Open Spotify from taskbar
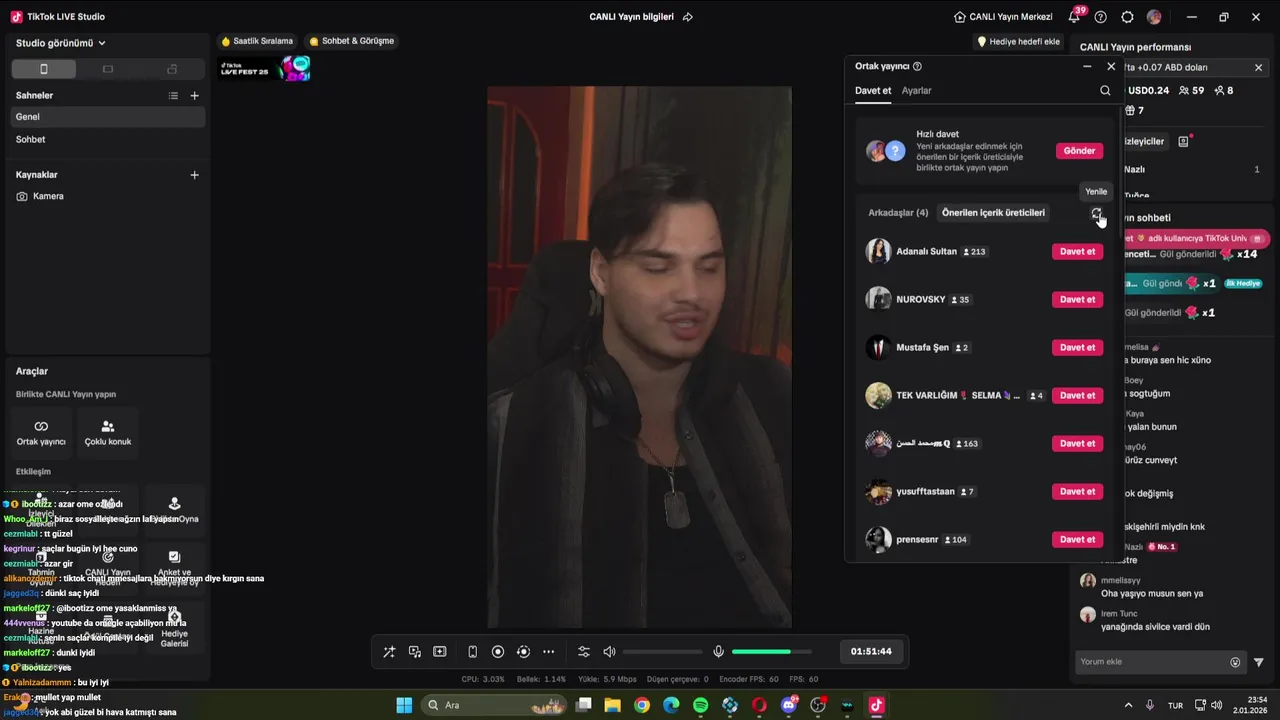The height and width of the screenshot is (720, 1280). (x=701, y=705)
